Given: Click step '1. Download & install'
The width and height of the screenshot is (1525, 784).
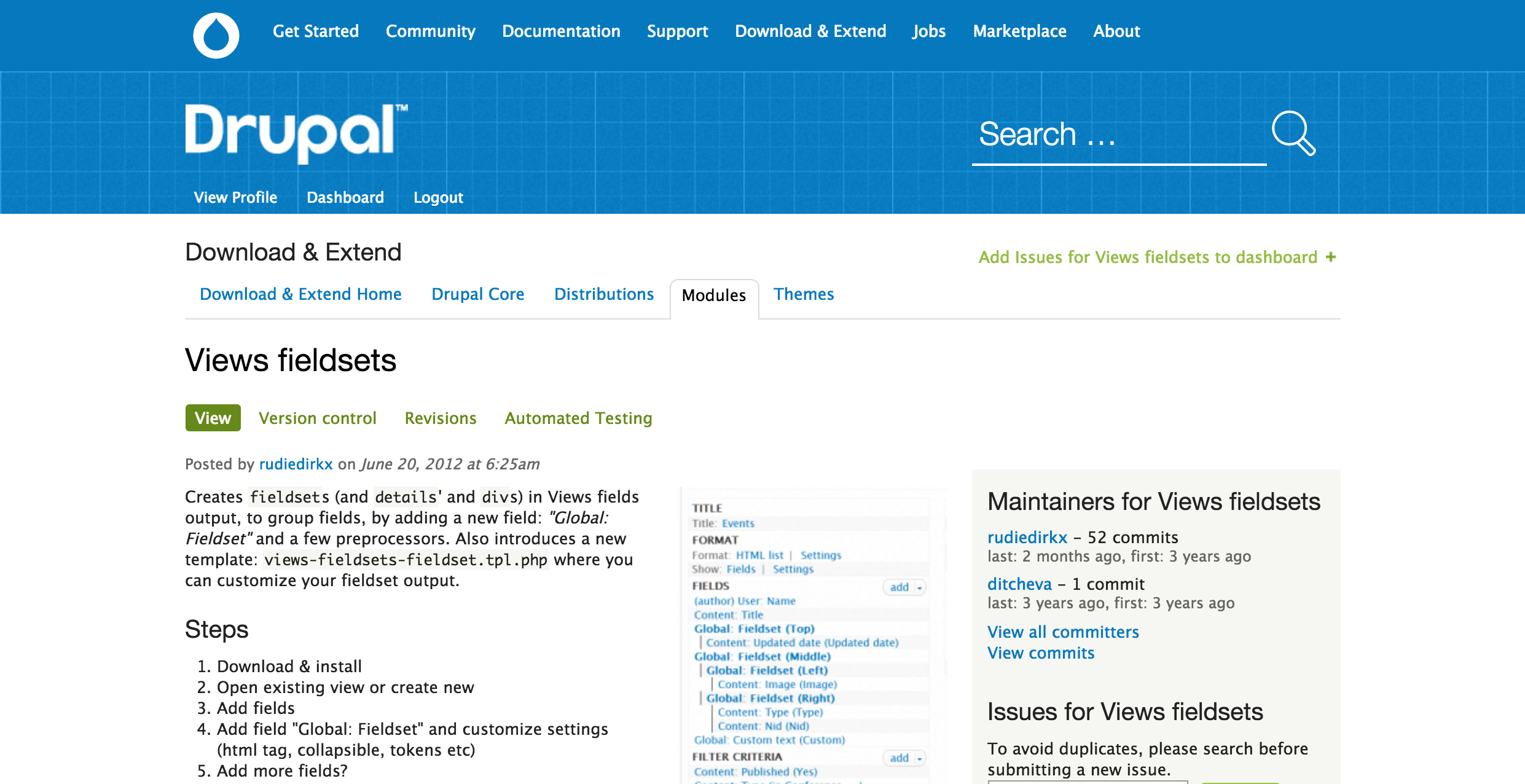Looking at the screenshot, I should (x=280, y=666).
